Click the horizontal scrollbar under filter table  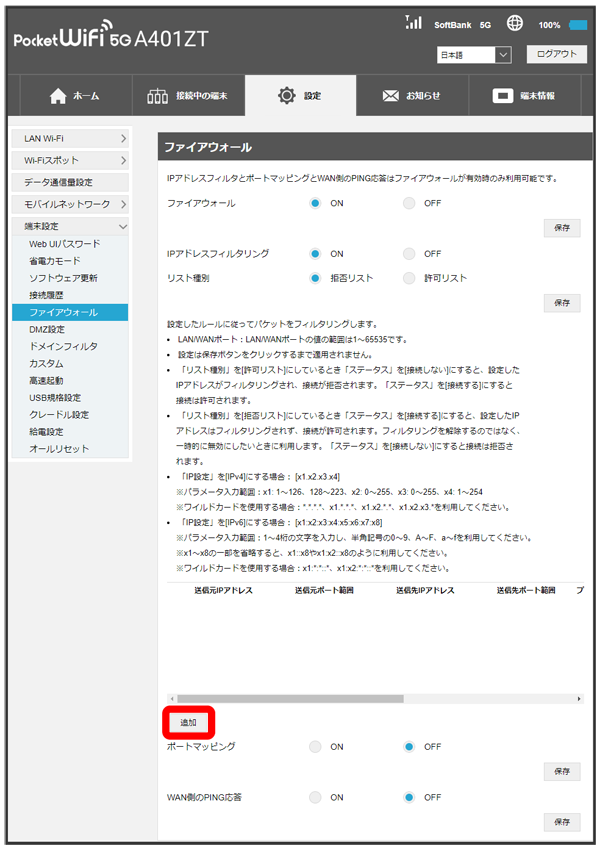coord(290,698)
